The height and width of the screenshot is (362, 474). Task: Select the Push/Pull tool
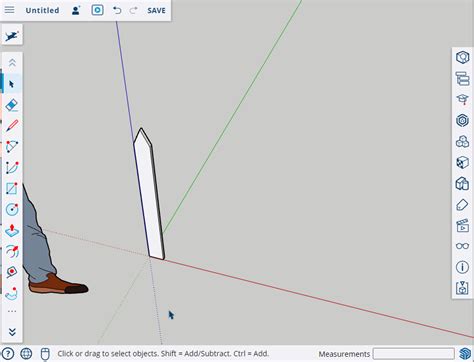pos(12,231)
